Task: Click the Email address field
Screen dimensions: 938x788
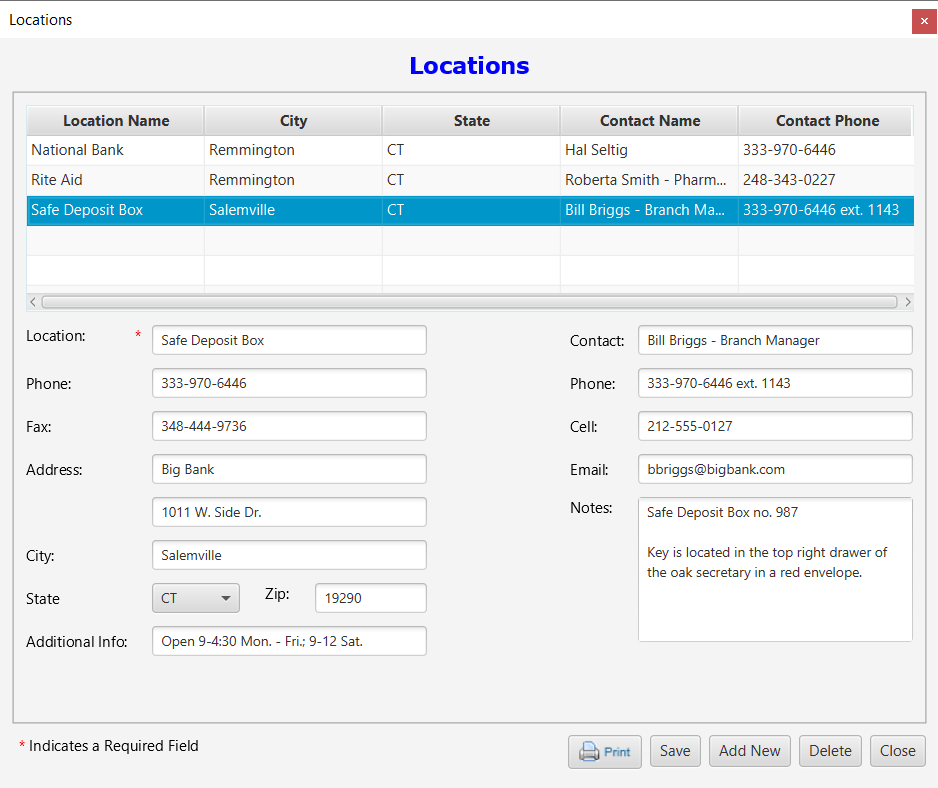Action: click(x=774, y=468)
